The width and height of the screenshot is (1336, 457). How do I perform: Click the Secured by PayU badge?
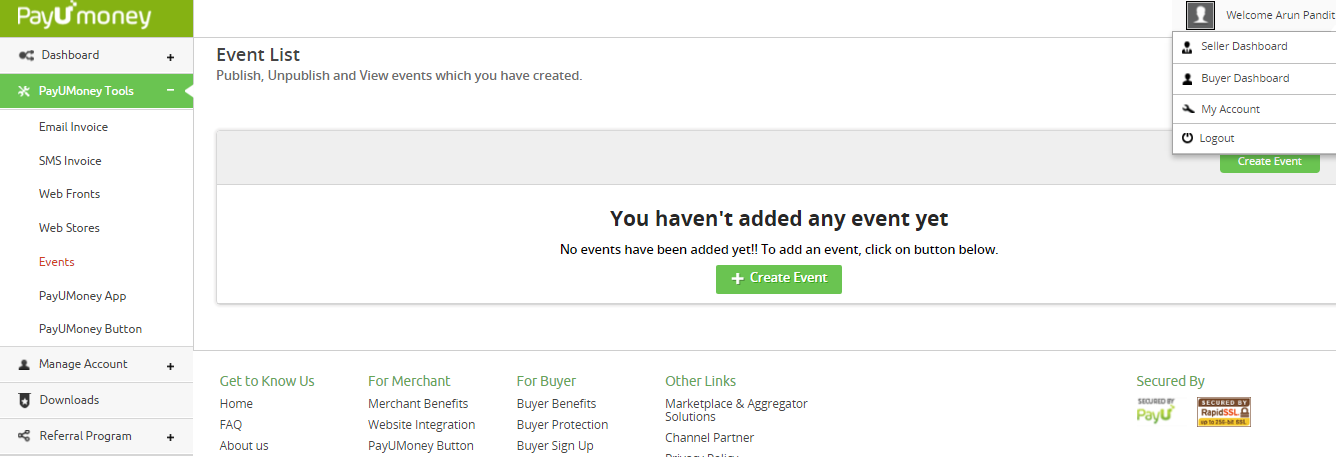(1155, 411)
